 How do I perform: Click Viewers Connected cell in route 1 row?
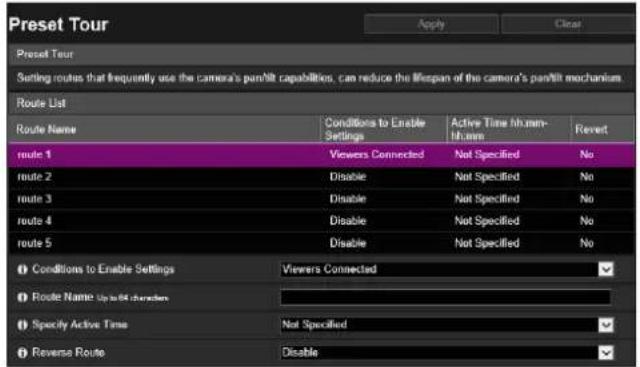coord(377,155)
